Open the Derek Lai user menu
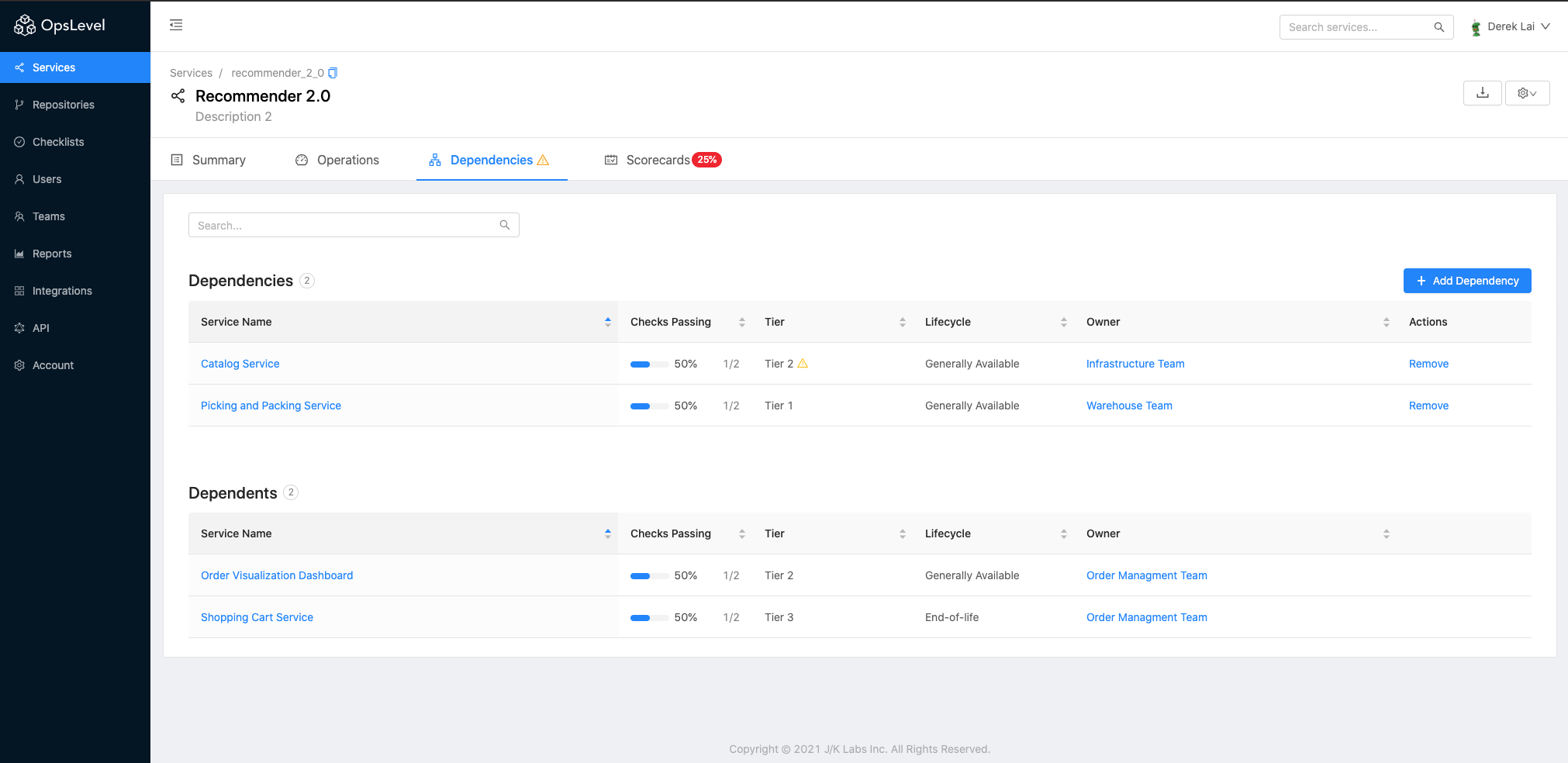Screen dimensions: 1568x763 (1510, 27)
